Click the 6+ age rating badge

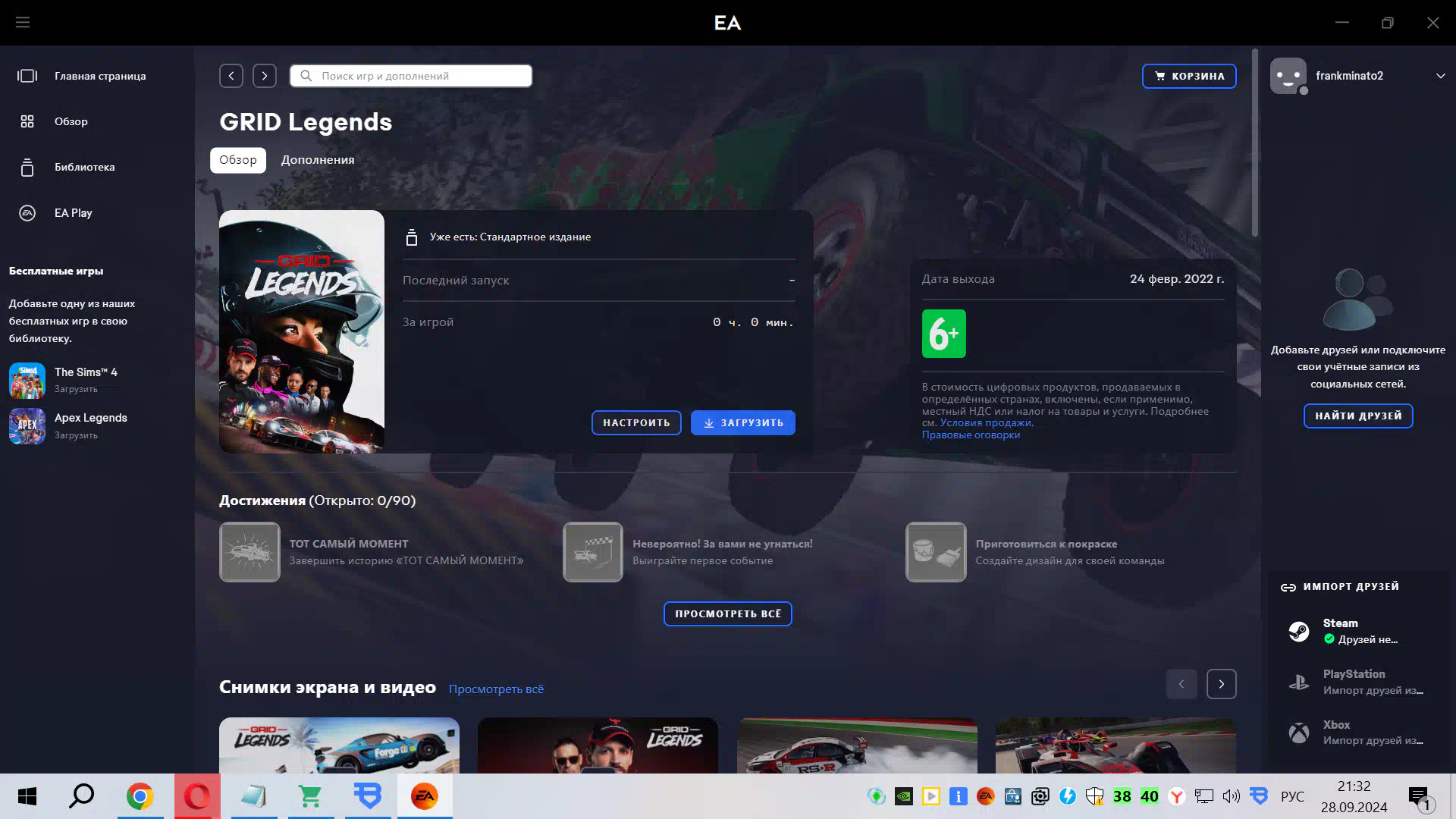click(944, 334)
